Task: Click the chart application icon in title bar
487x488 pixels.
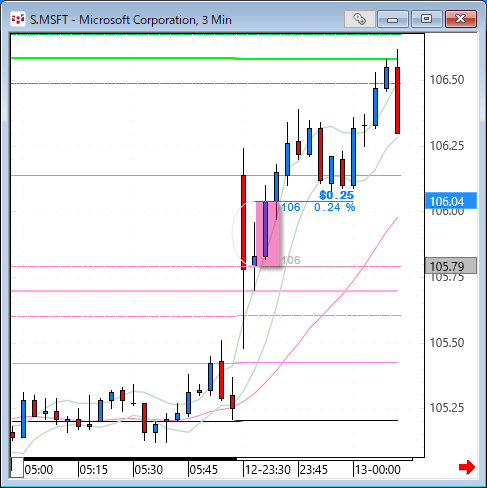Action: [18, 19]
